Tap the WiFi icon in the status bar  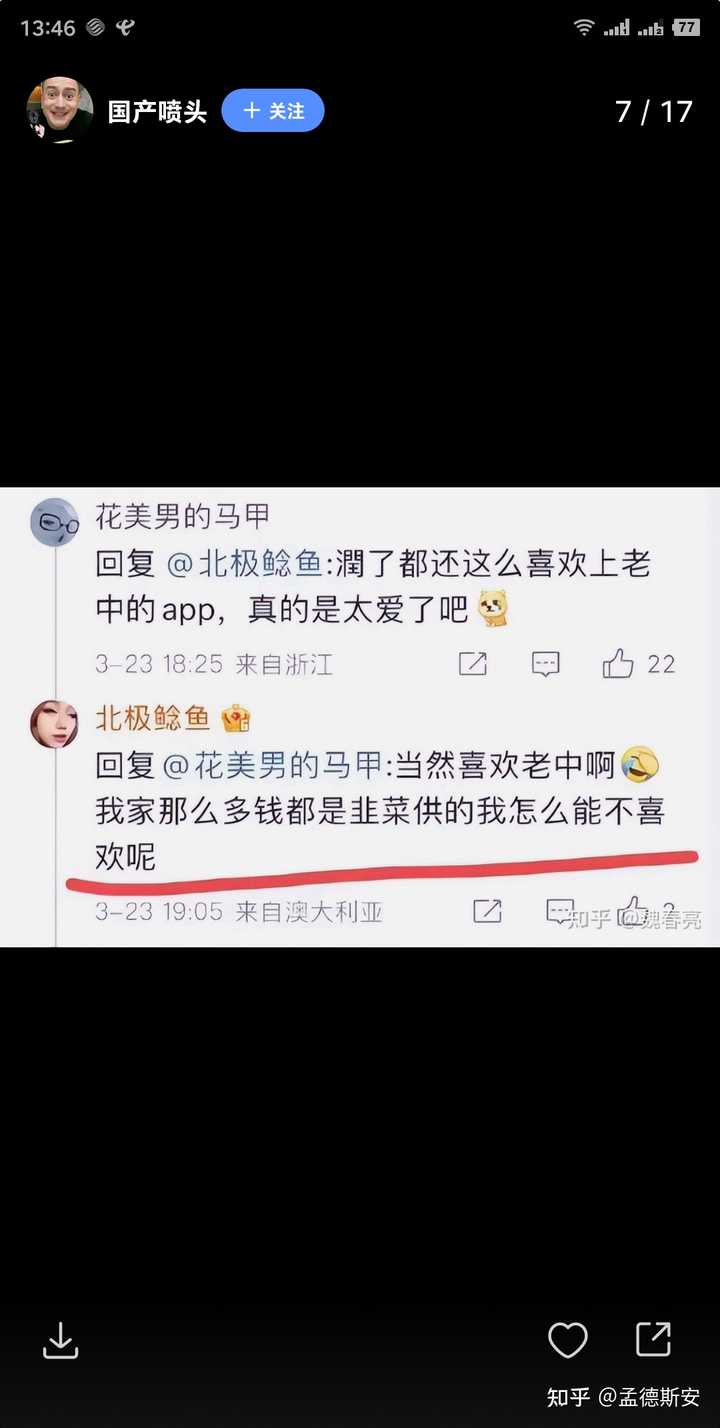[x=584, y=27]
